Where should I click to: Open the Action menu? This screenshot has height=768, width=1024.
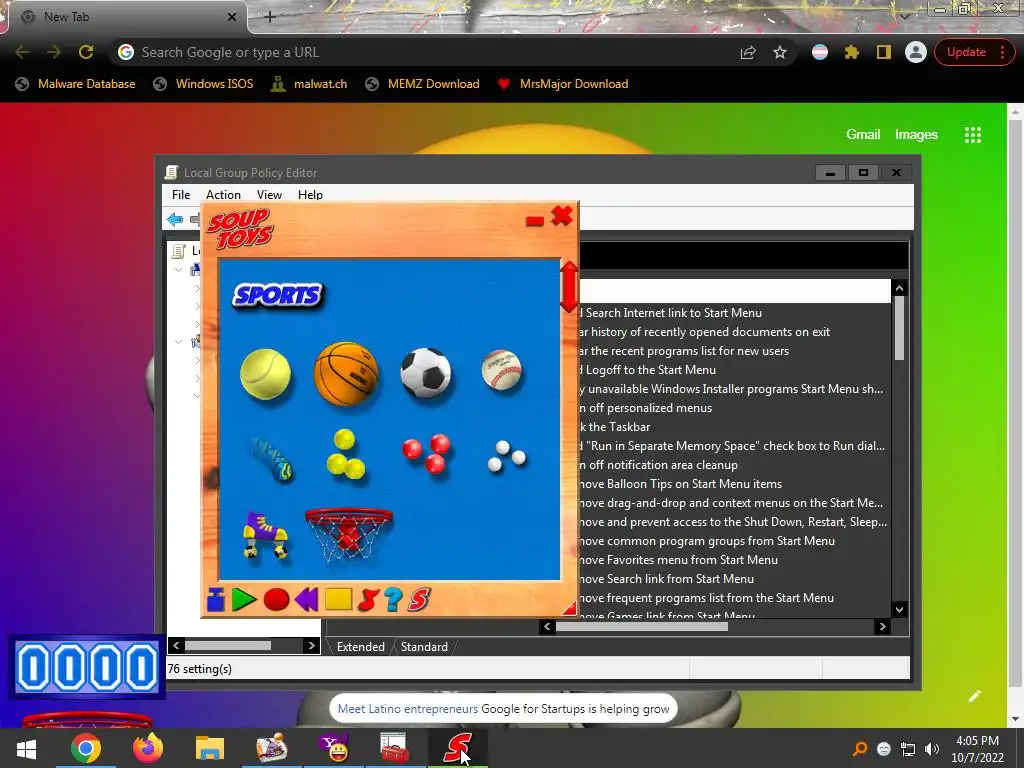223,195
